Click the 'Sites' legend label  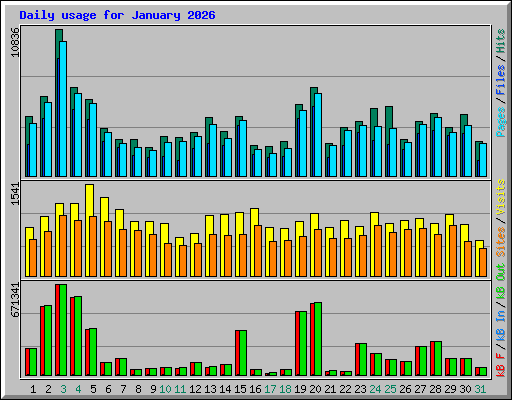click(501, 242)
